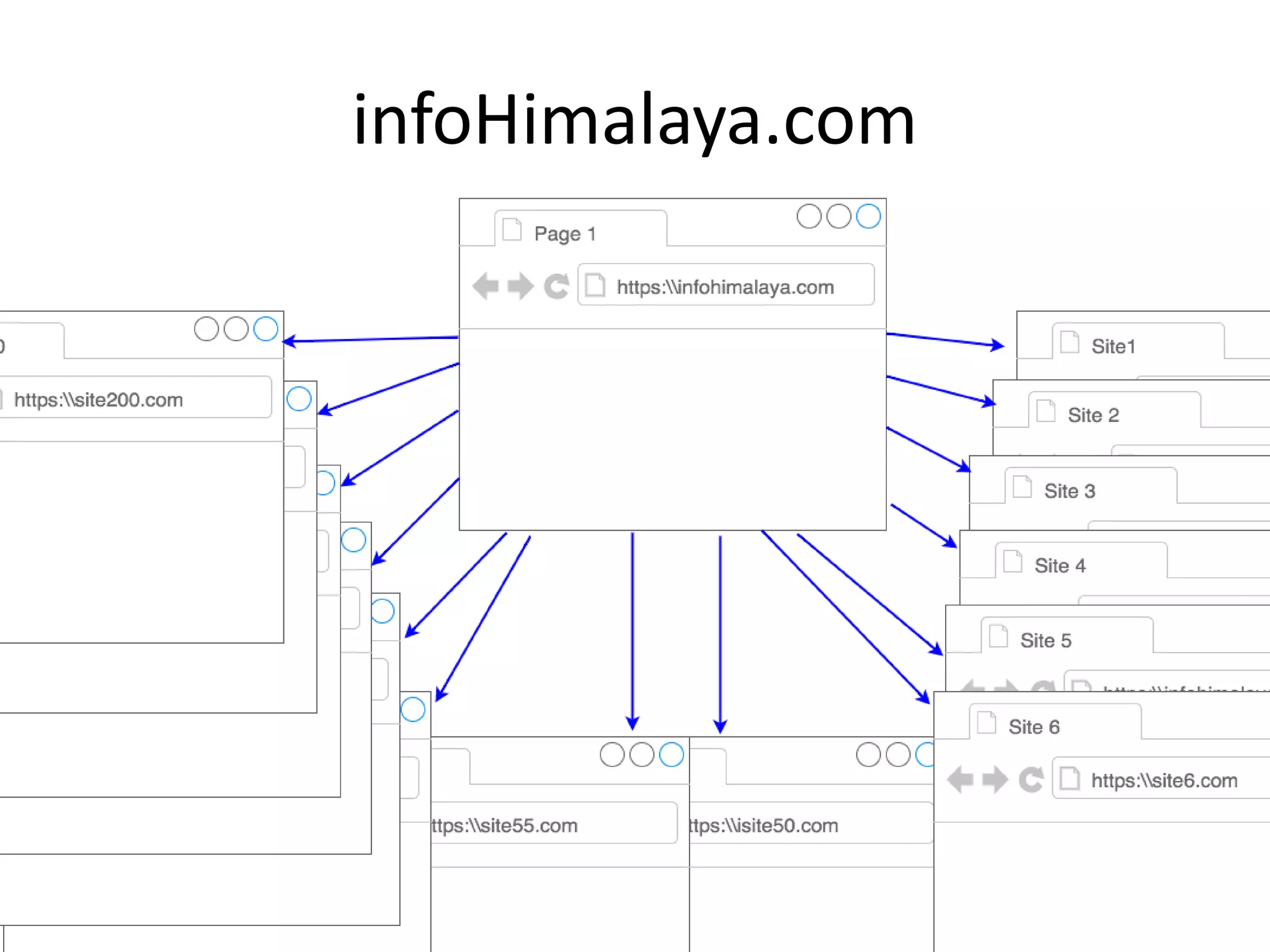Open the Site 3 tab
The width and height of the screenshot is (1270, 952).
point(1091,485)
